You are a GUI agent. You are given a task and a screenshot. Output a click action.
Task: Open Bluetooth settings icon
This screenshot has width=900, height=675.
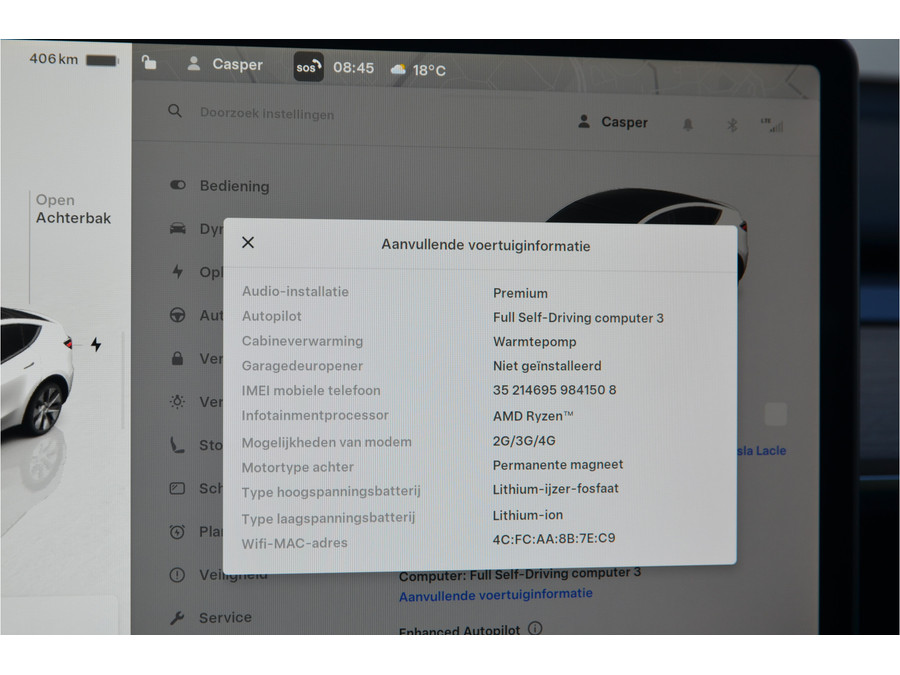pyautogui.click(x=731, y=125)
